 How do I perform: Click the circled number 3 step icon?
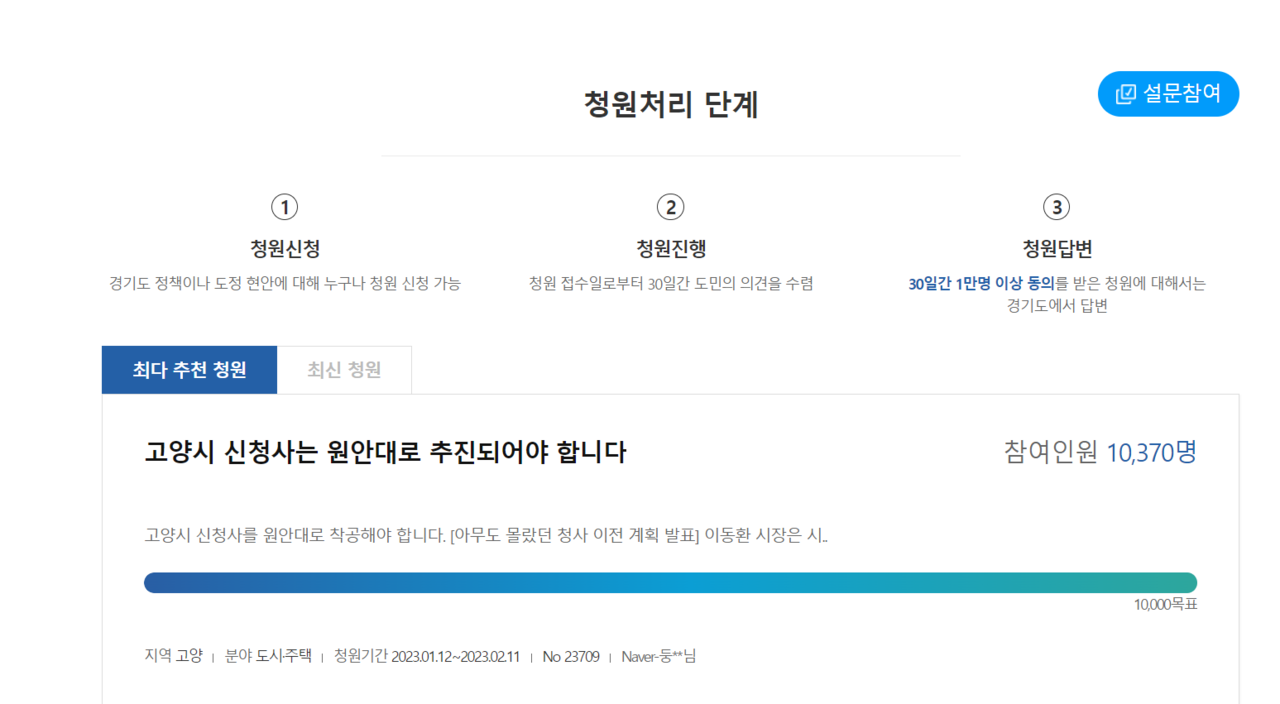1056,207
